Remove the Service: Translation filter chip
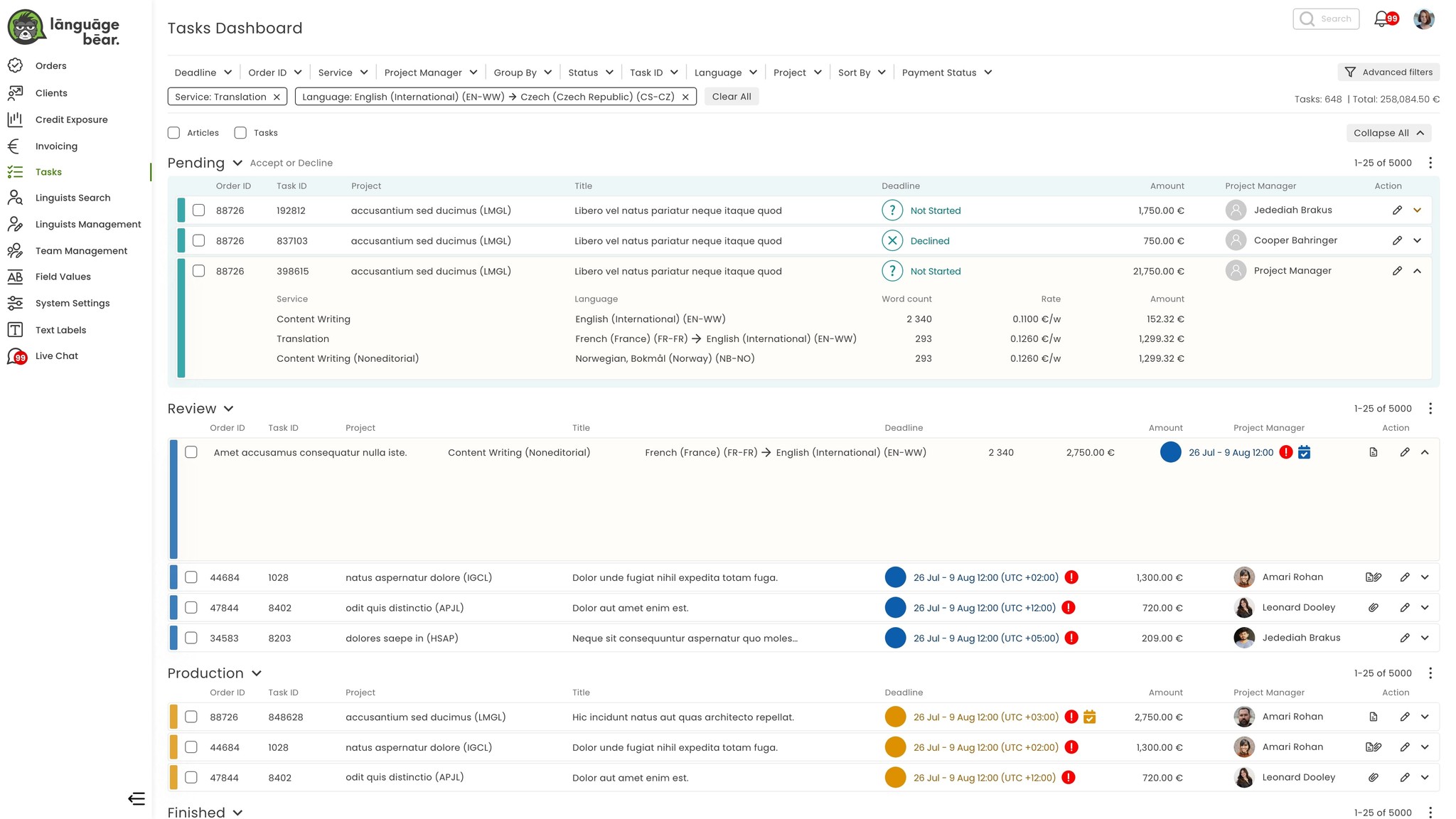 click(277, 97)
